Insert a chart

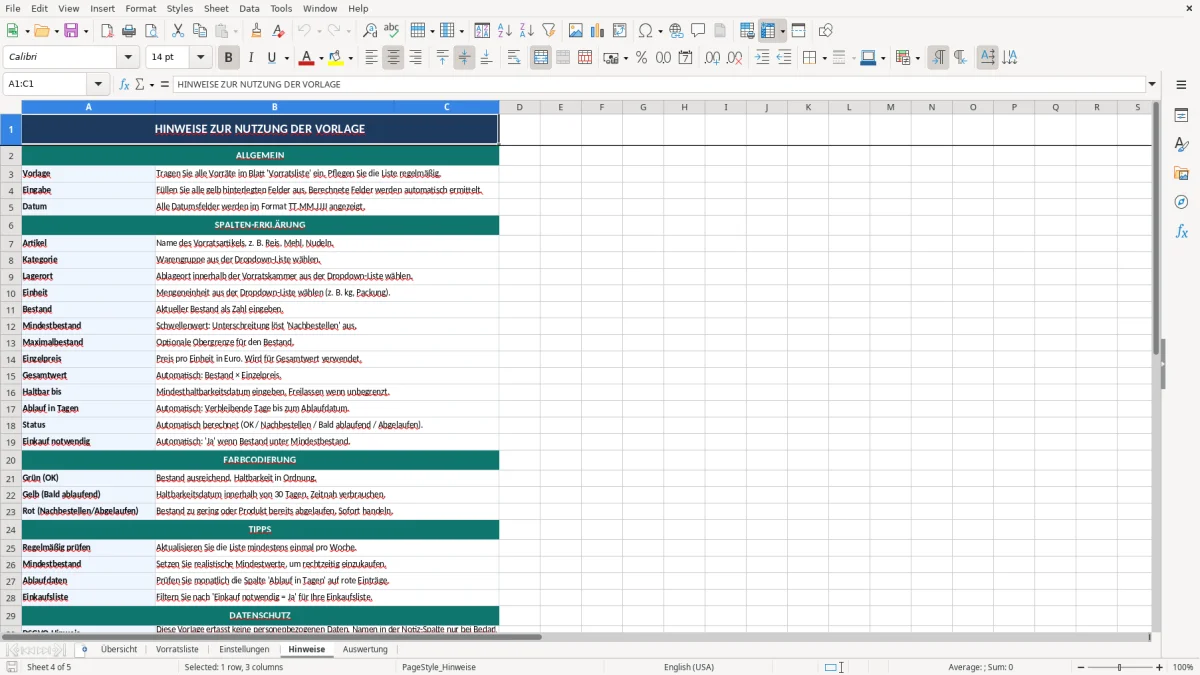598,31
